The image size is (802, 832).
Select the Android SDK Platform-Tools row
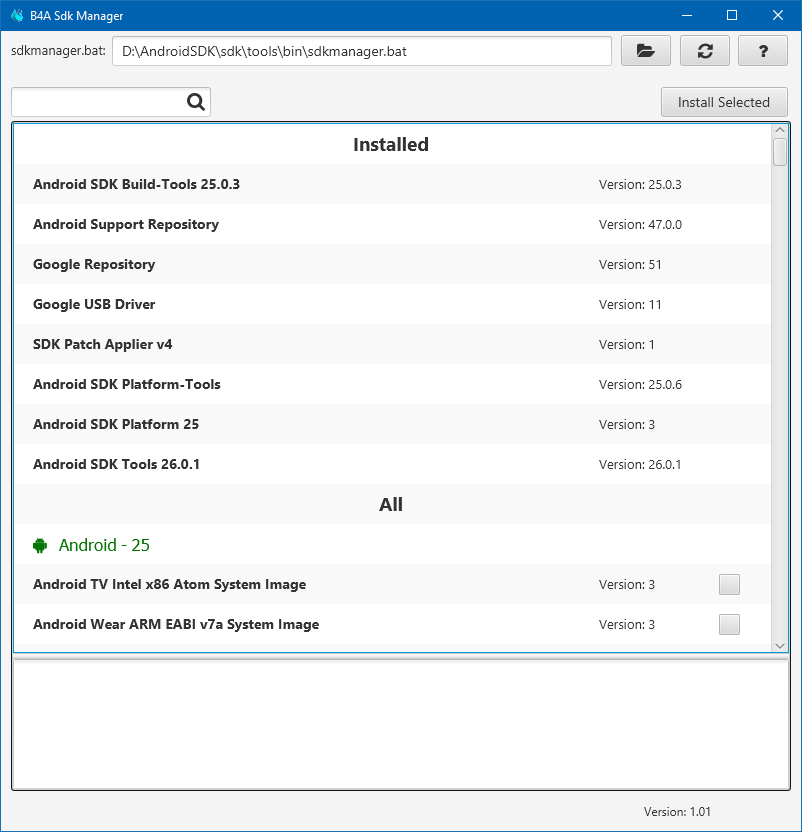tap(392, 384)
